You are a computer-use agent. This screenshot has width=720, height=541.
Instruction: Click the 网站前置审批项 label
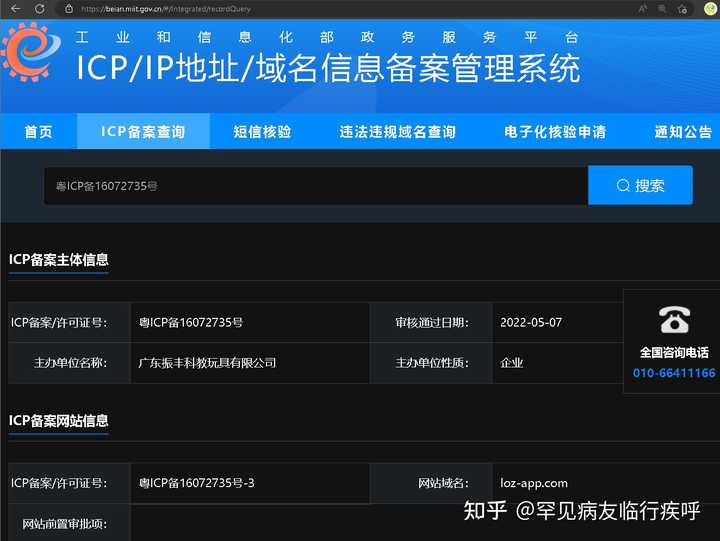(x=64, y=524)
